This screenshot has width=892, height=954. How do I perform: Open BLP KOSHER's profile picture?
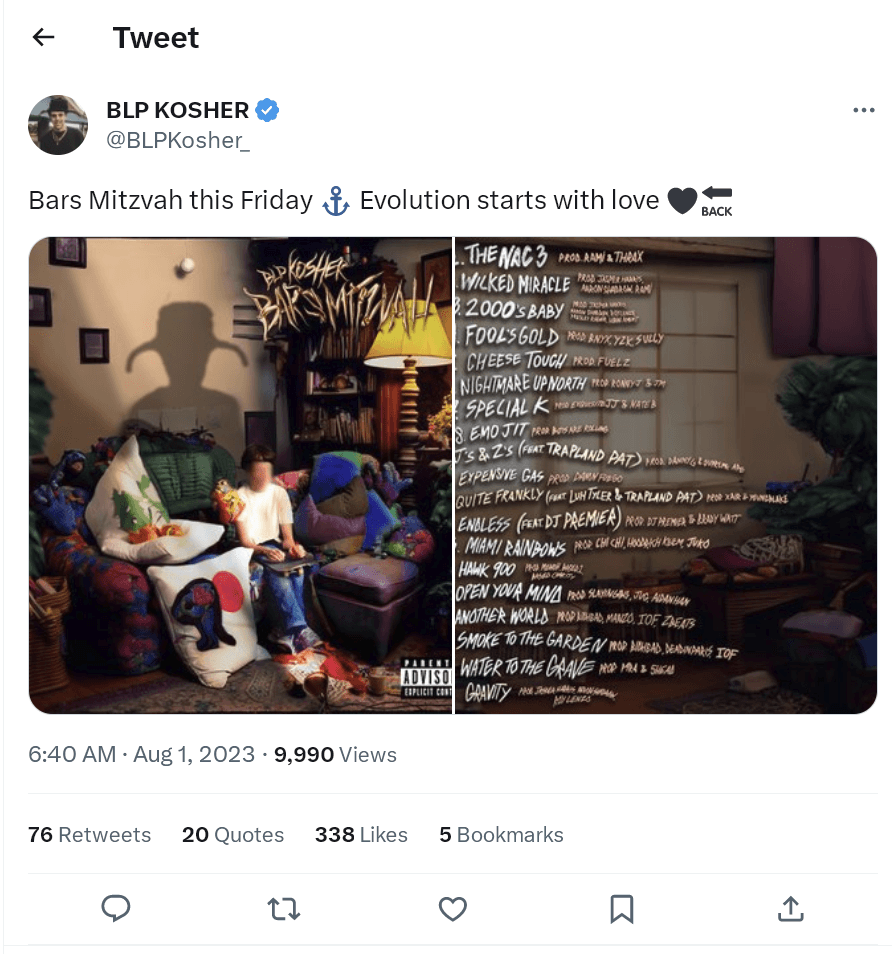(58, 125)
